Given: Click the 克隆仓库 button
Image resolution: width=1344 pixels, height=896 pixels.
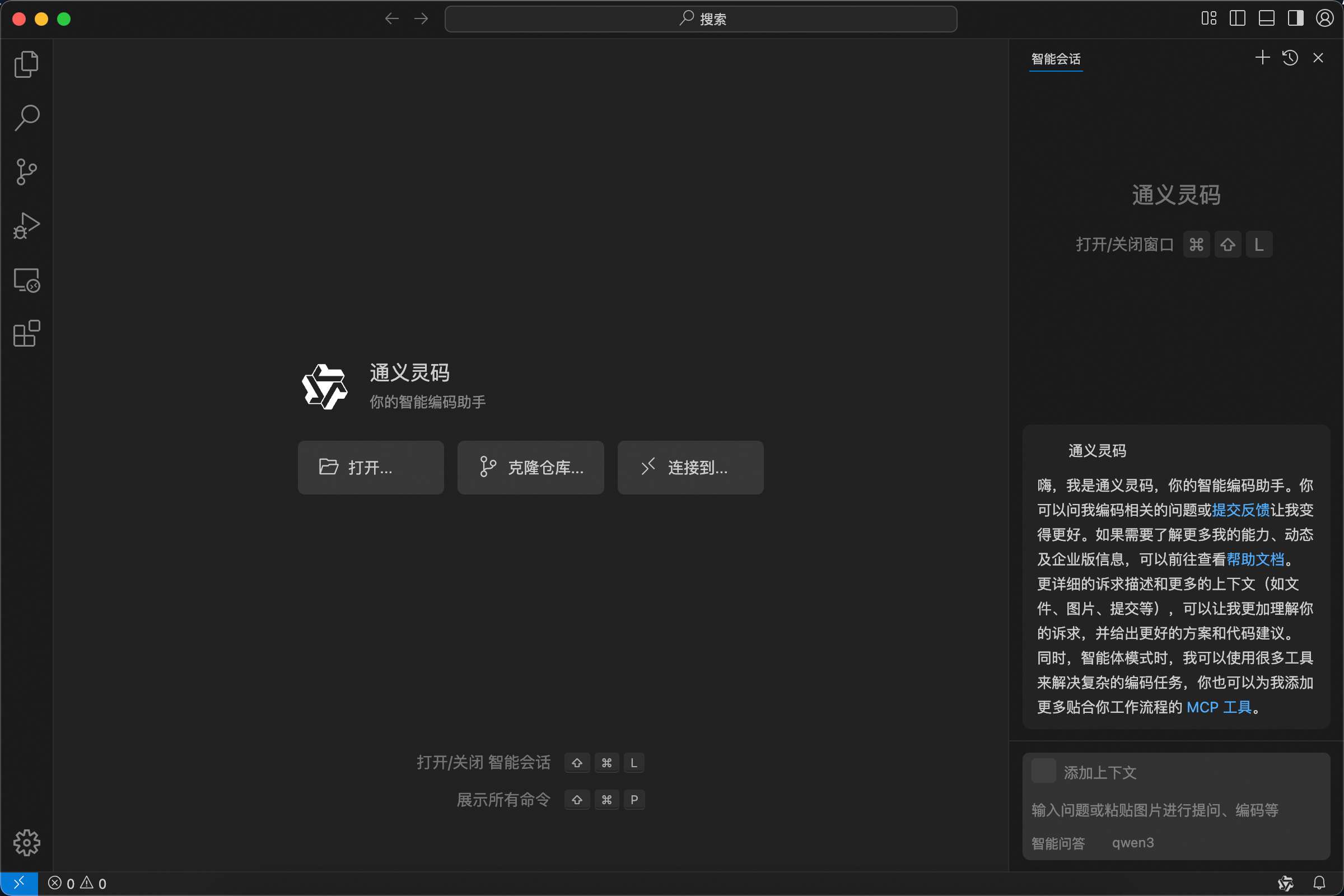Looking at the screenshot, I should (530, 468).
